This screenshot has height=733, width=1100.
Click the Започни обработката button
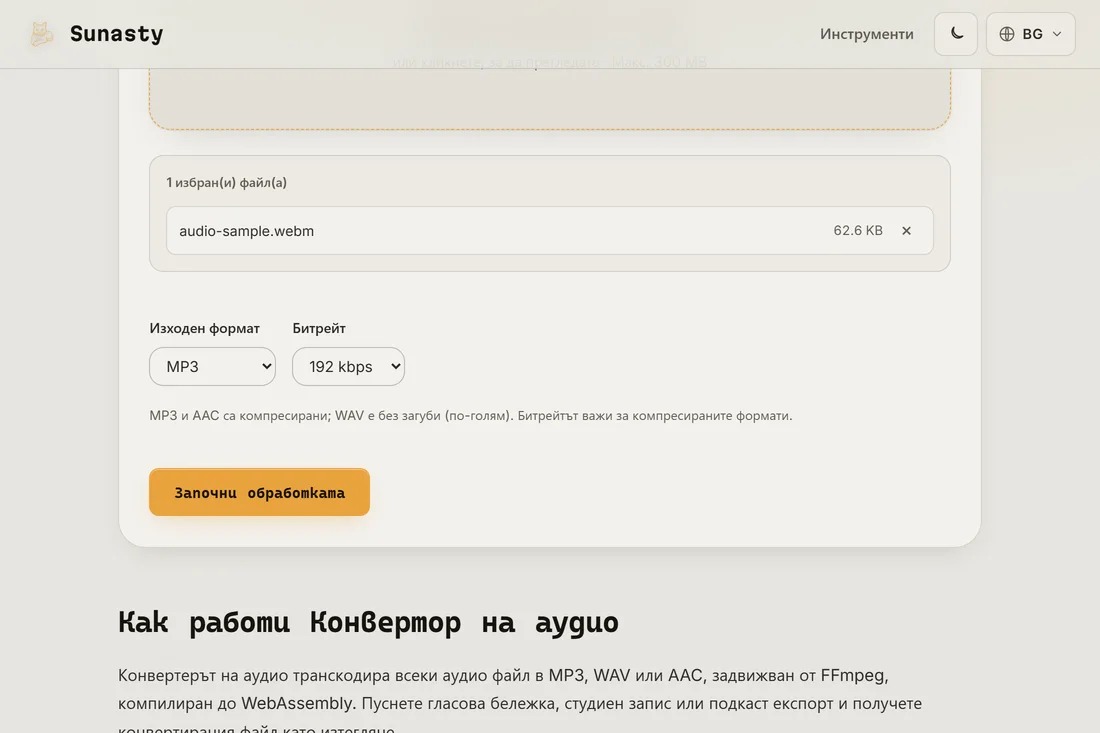click(x=259, y=492)
